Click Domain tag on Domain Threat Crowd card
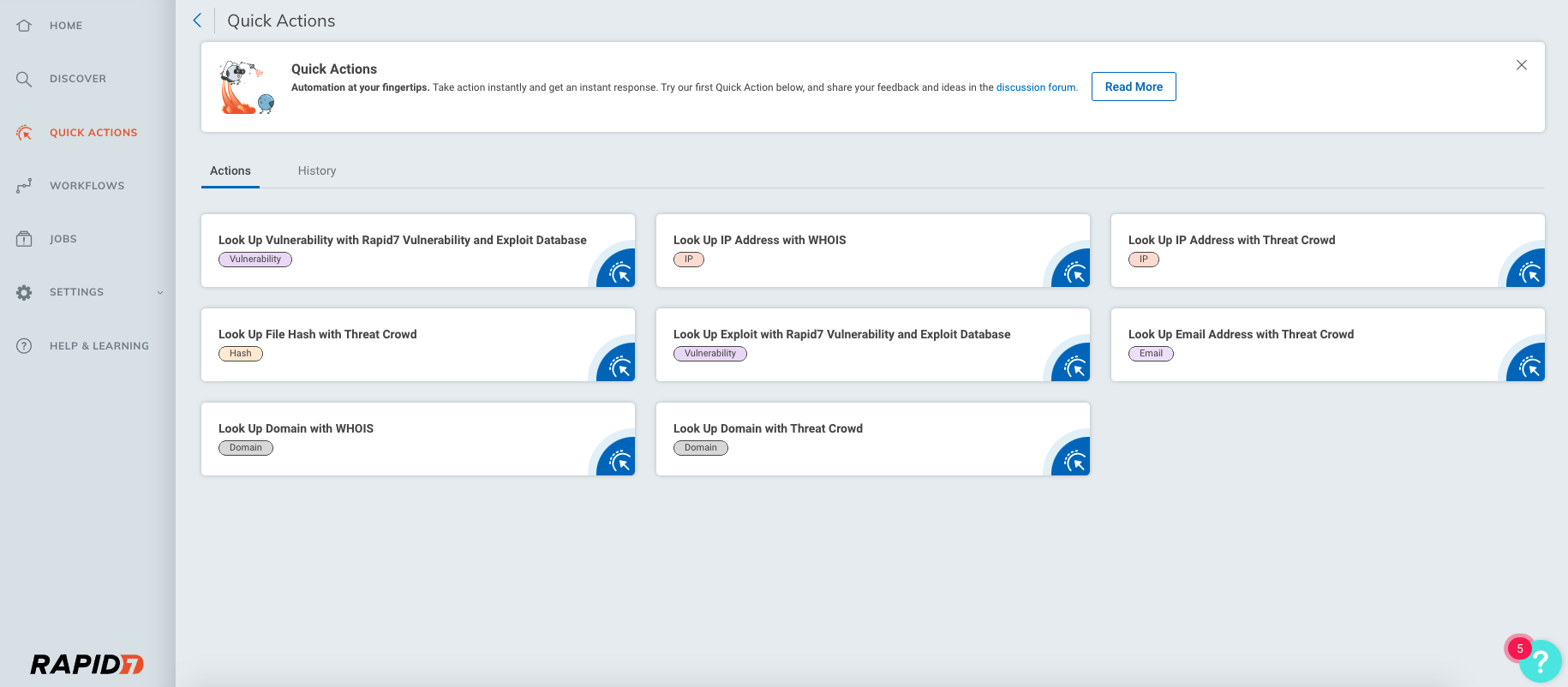The width and height of the screenshot is (1568, 687). [x=701, y=448]
